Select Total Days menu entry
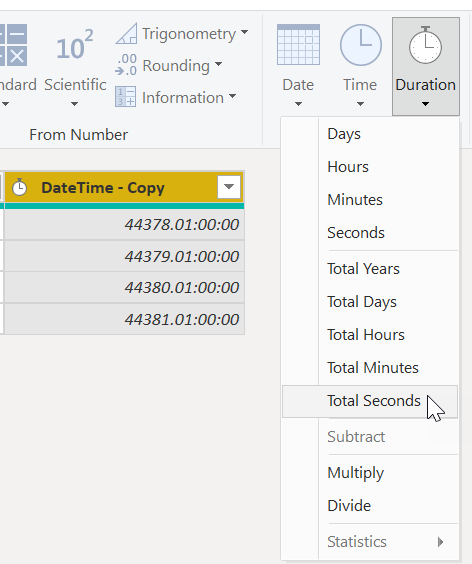Viewport: 472px width, 564px height. (x=370, y=302)
